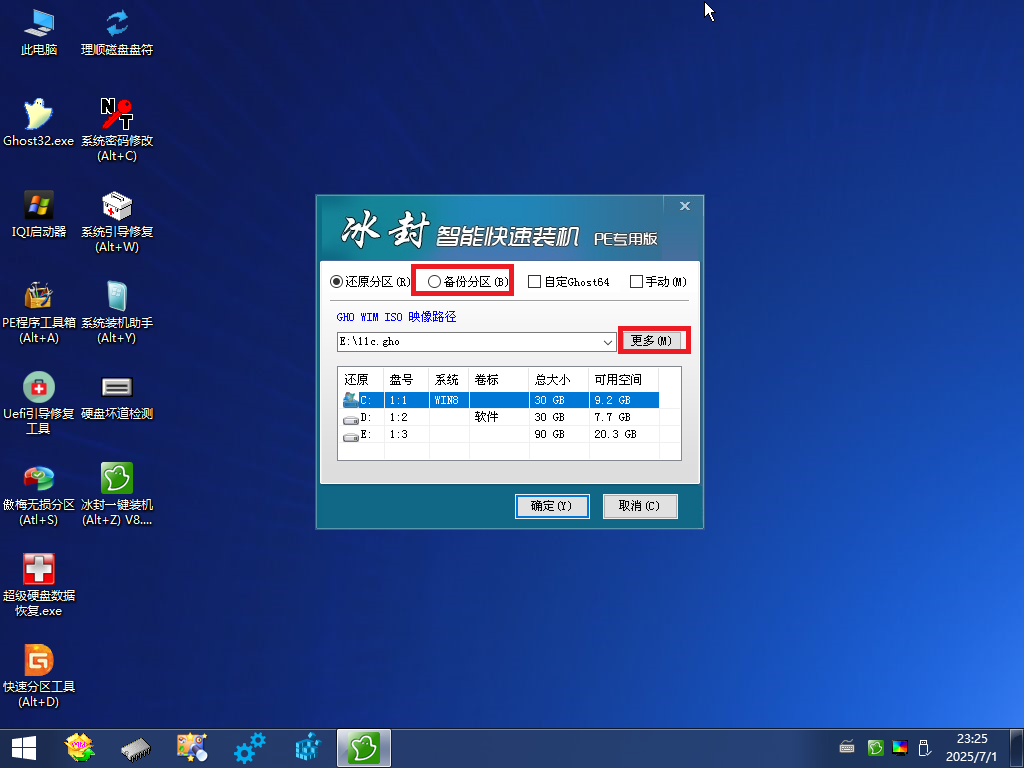Click the 总大小 column header

tap(559, 379)
